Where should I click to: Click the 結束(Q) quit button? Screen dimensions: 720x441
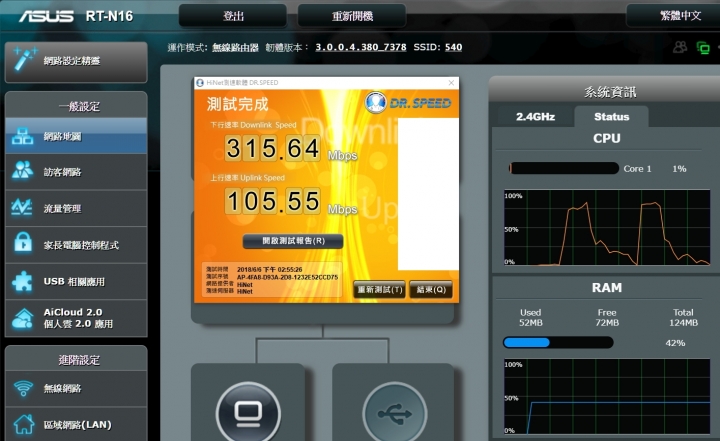[x=431, y=289]
